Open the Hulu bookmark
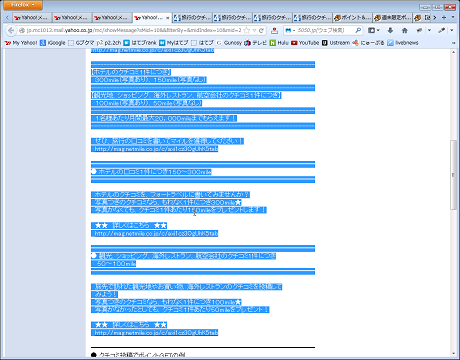This screenshot has height=360, width=460. click(279, 43)
